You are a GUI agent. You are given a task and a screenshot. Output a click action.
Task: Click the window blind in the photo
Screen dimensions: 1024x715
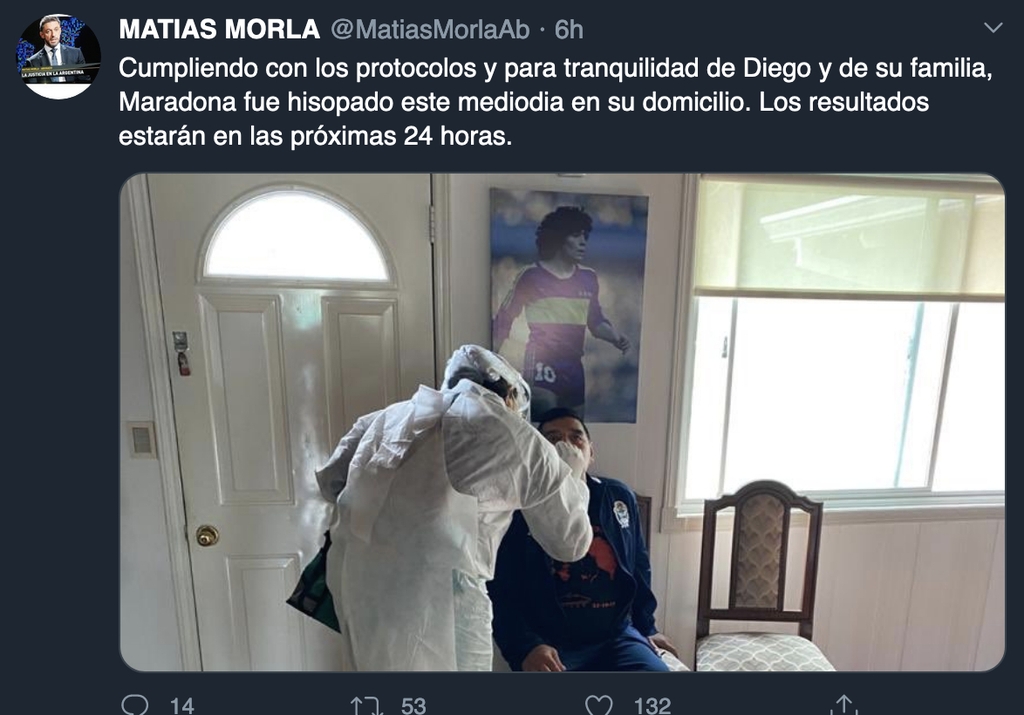(x=849, y=238)
